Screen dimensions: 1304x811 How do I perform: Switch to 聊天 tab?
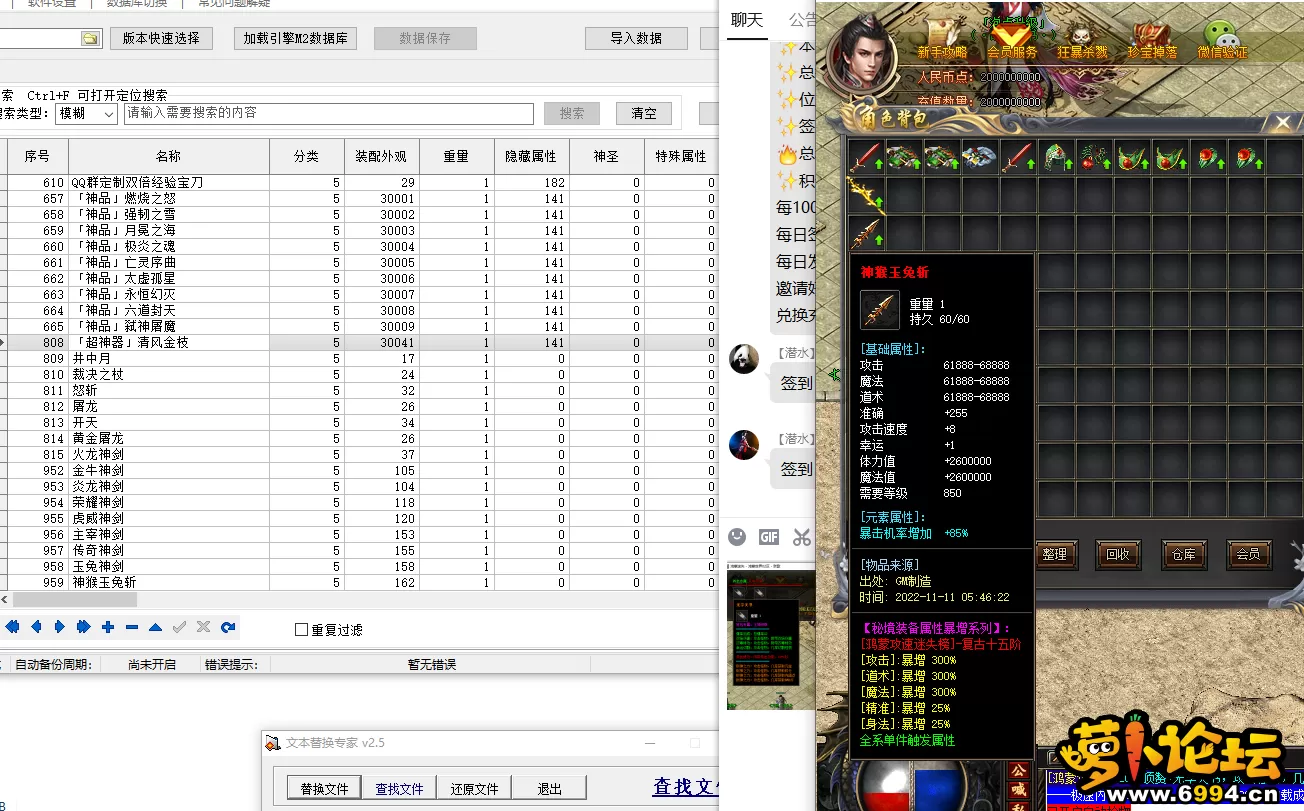click(747, 19)
